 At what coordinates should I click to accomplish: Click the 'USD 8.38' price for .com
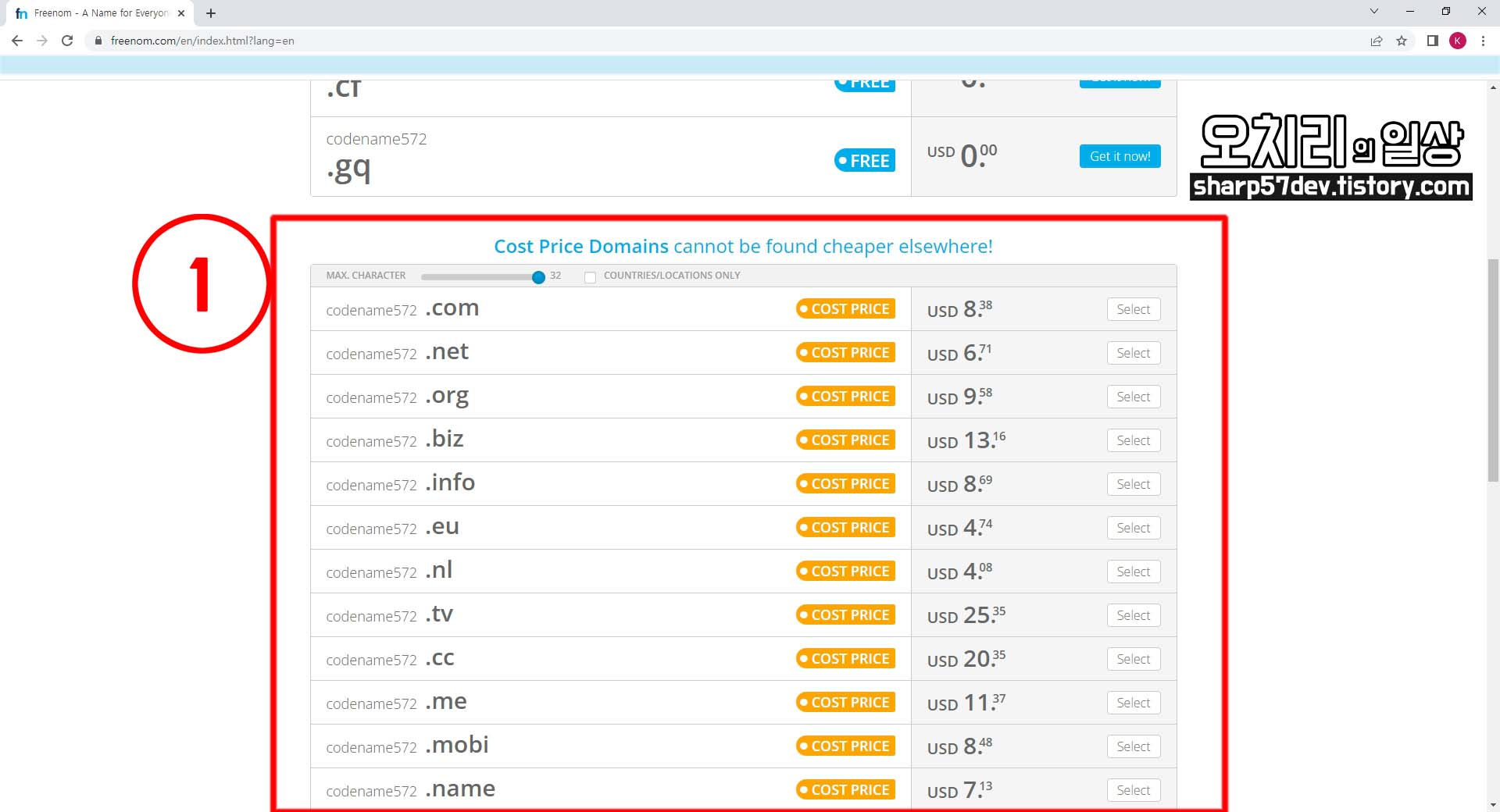959,309
